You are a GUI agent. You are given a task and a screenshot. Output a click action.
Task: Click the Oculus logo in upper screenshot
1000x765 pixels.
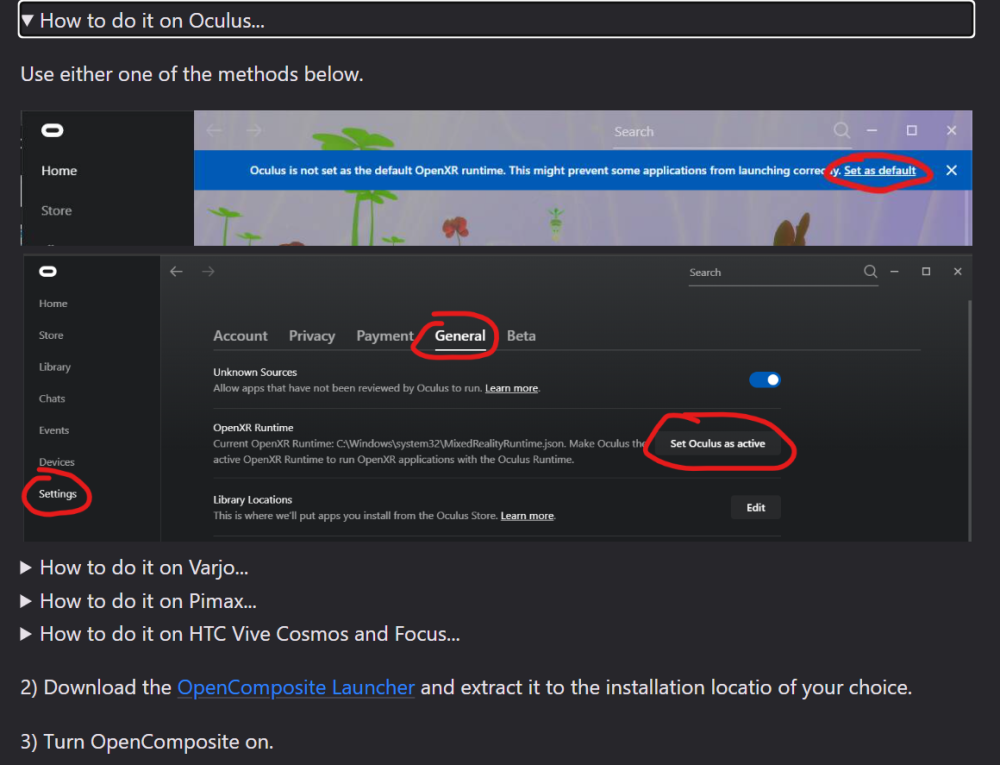tap(52, 131)
